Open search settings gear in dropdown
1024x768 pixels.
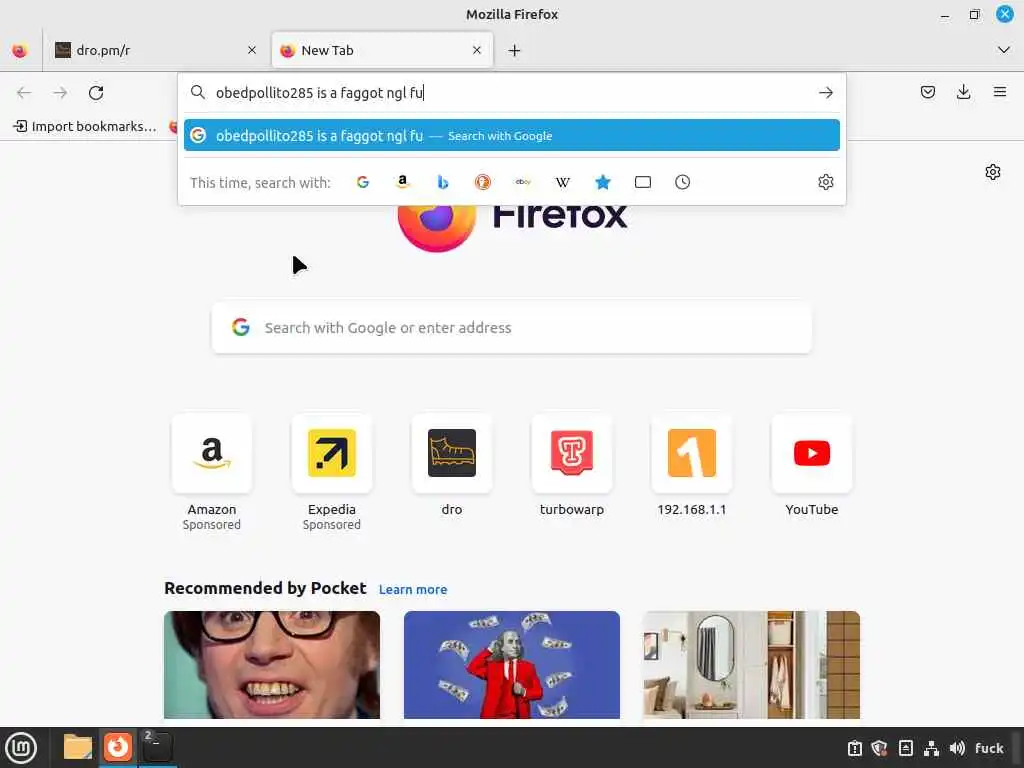coord(825,182)
